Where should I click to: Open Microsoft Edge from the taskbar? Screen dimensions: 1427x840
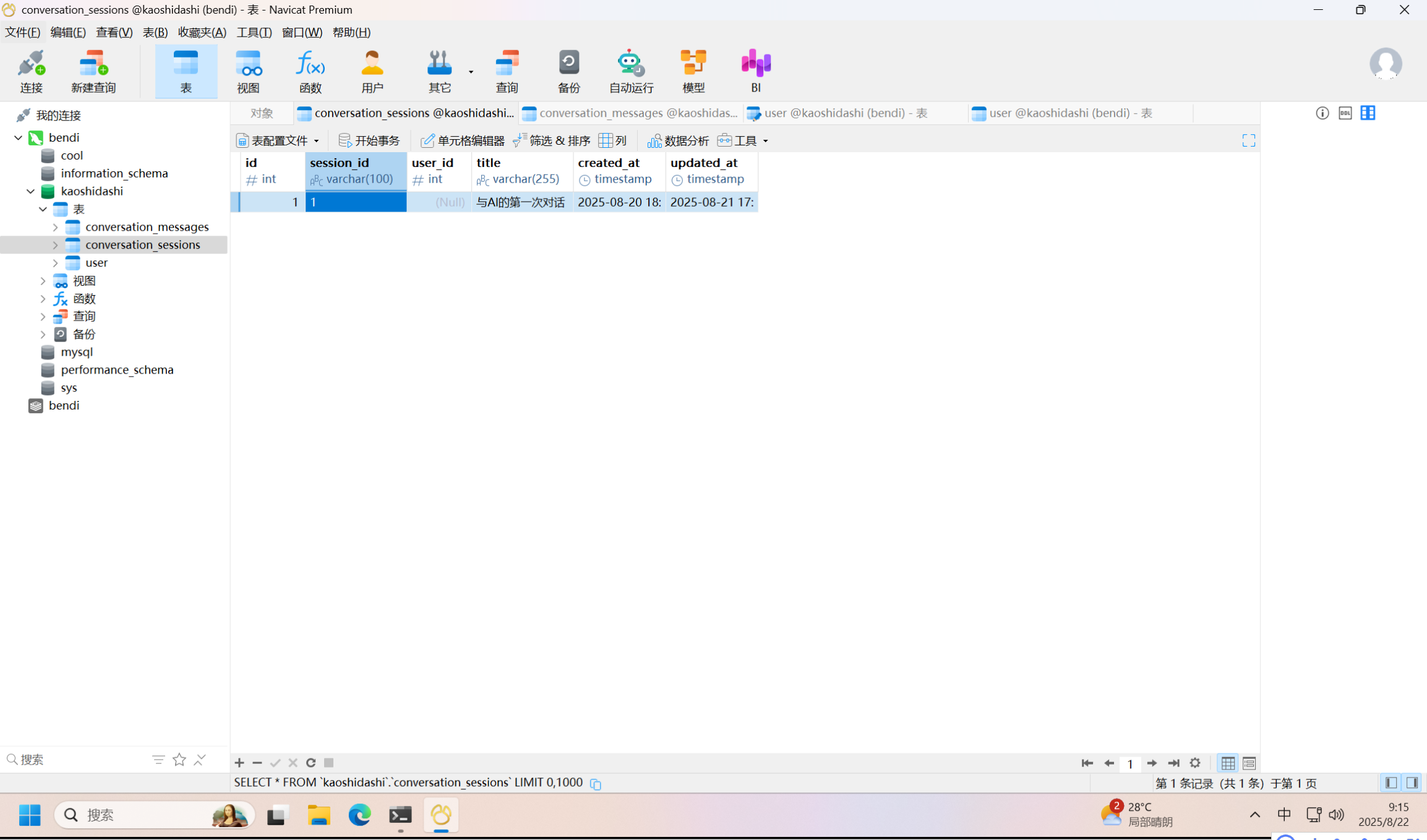point(359,815)
